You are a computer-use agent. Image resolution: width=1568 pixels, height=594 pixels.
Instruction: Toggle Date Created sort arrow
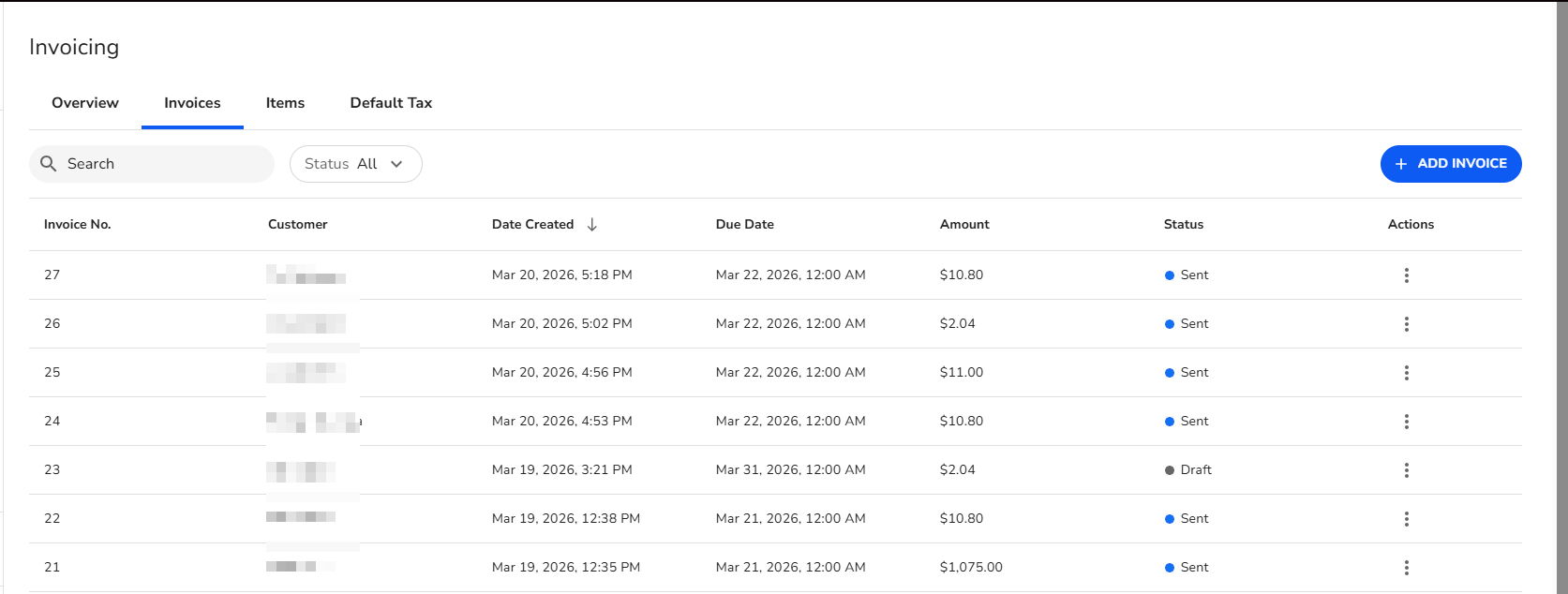pyautogui.click(x=592, y=225)
